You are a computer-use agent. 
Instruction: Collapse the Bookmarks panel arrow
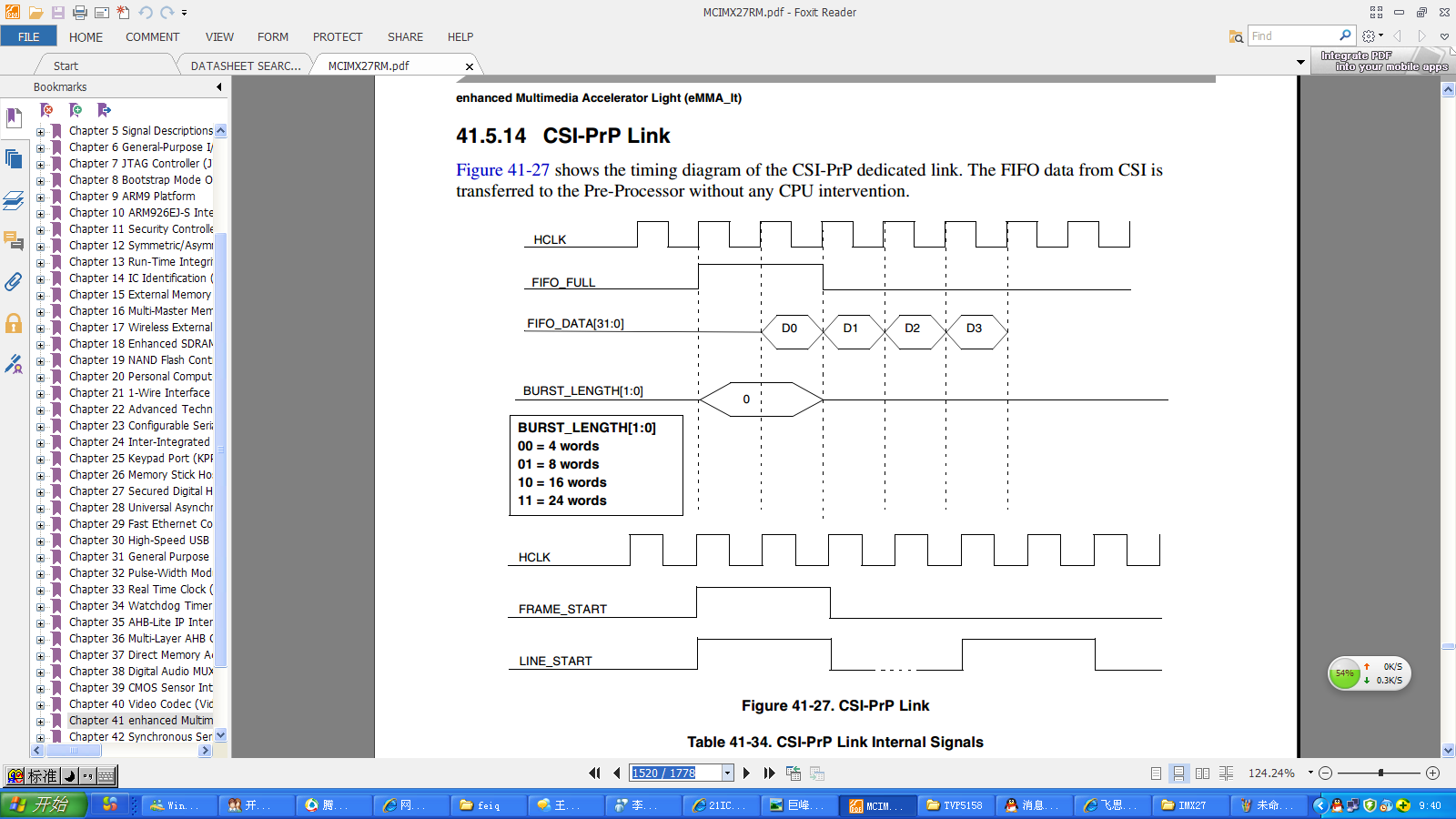tap(218, 87)
